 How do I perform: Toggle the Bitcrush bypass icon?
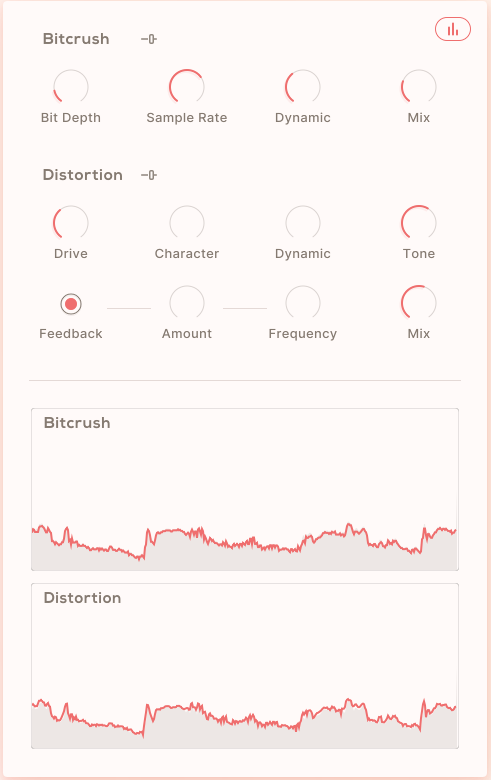point(149,39)
